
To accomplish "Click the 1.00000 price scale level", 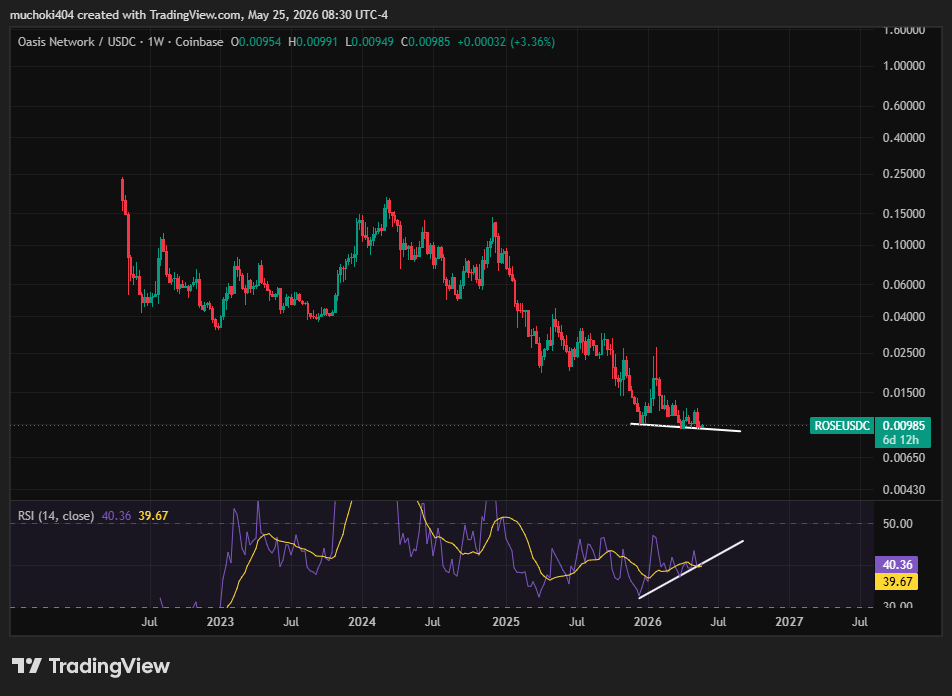I will (x=903, y=66).
